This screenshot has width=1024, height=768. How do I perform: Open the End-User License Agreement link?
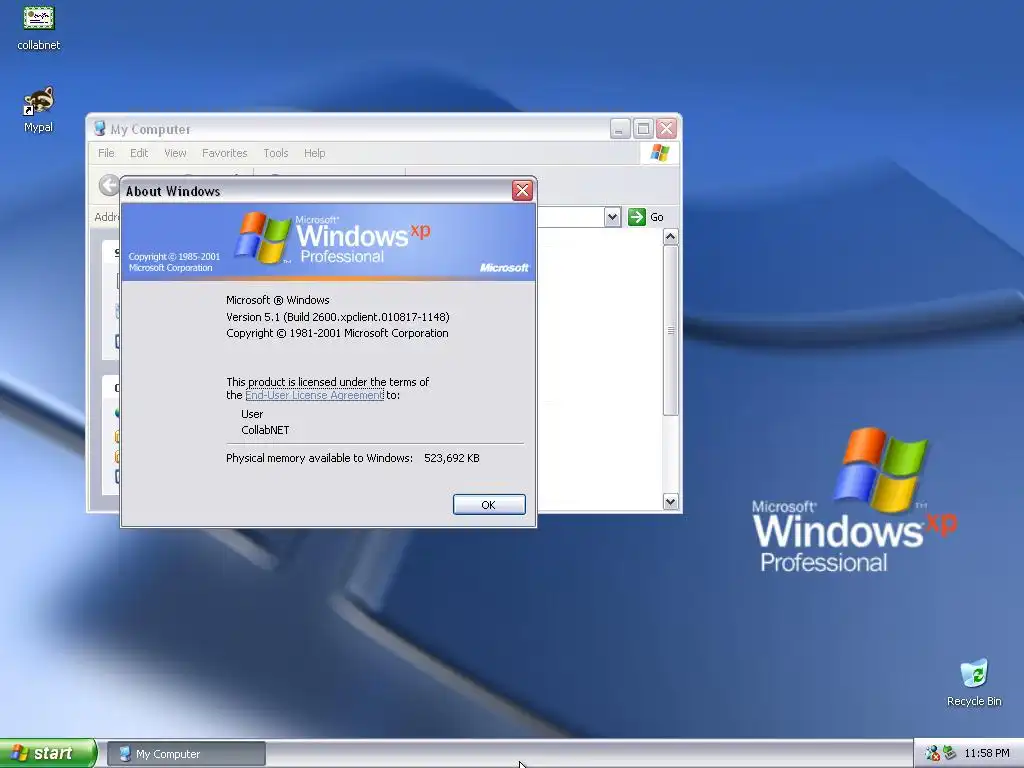(x=314, y=395)
